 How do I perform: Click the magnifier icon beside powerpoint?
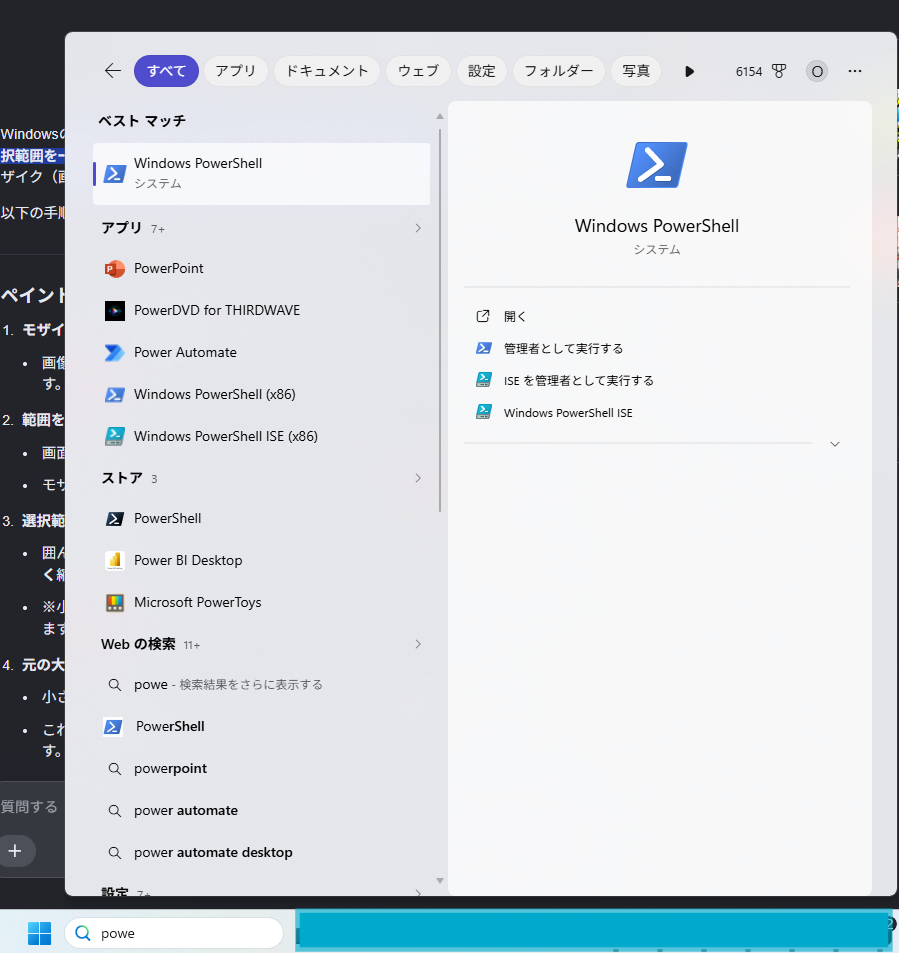pos(114,769)
